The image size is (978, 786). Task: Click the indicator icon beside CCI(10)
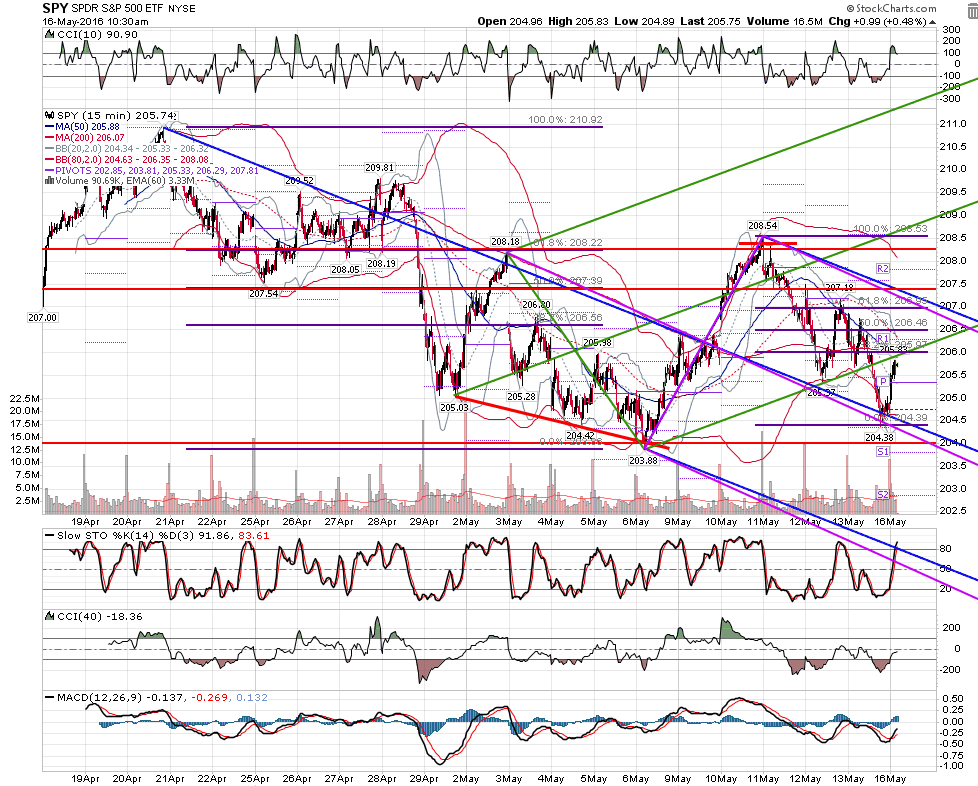(50, 35)
